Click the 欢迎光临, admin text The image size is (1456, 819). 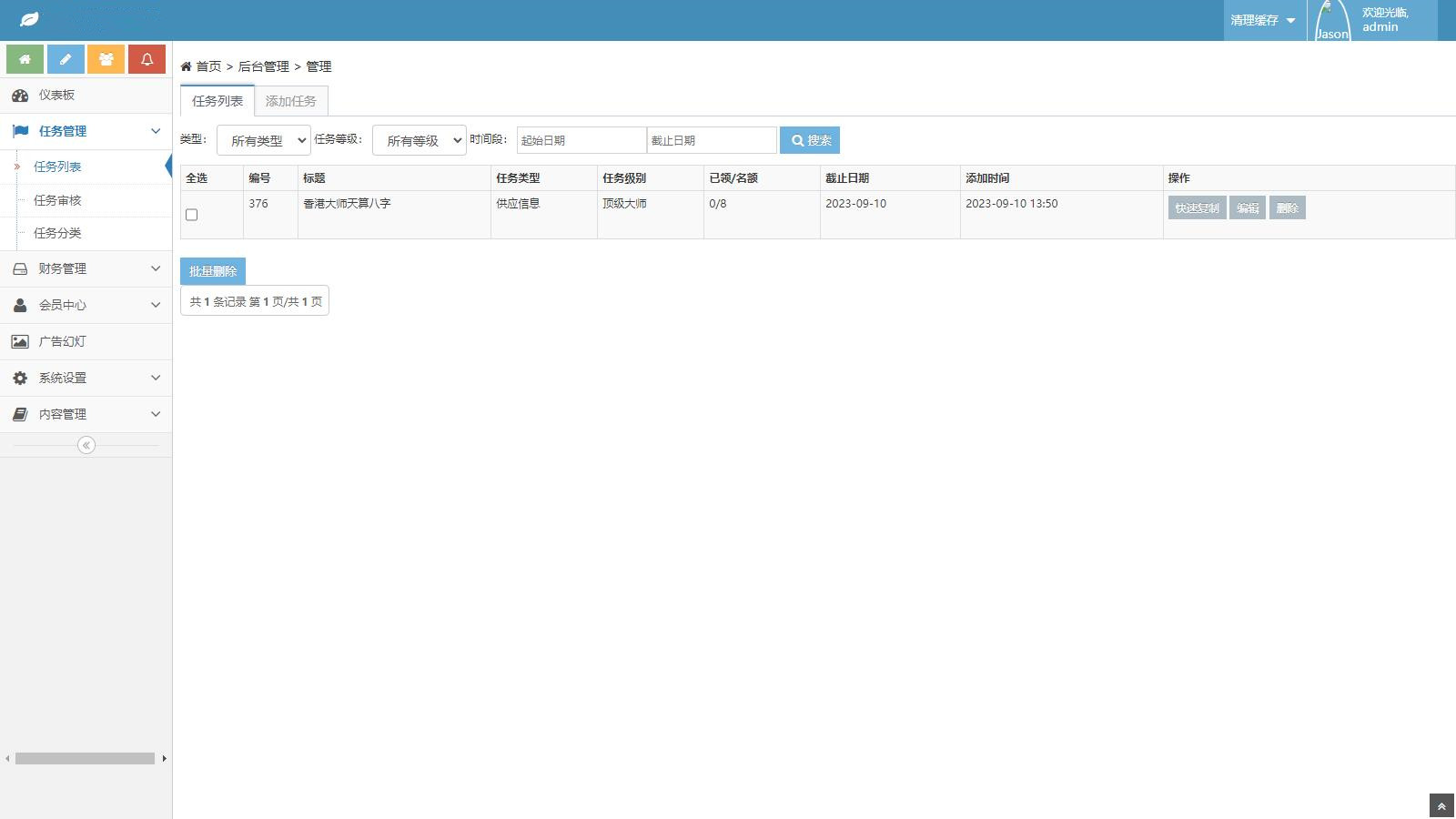(x=1385, y=20)
